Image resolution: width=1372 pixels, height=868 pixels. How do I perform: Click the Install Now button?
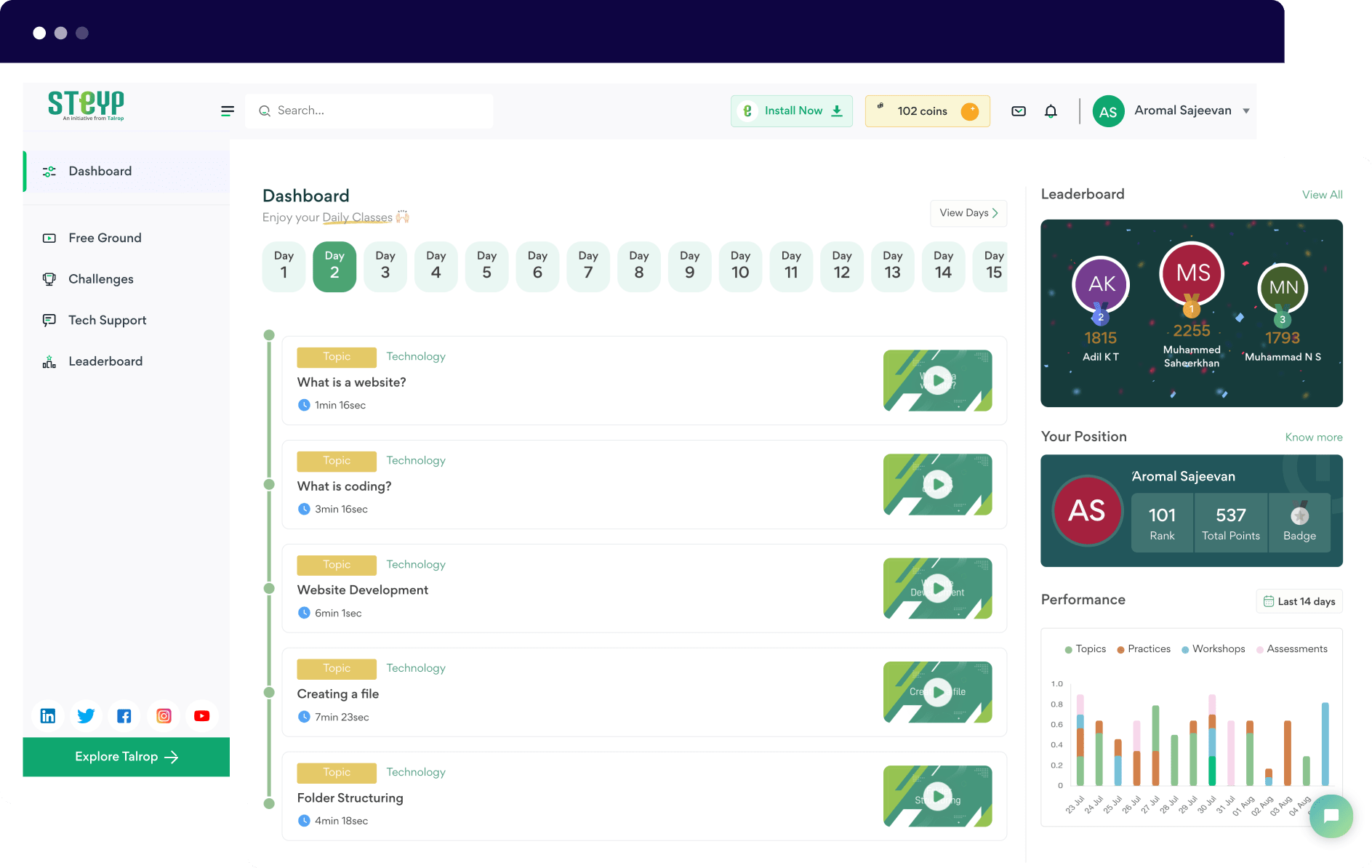point(791,110)
